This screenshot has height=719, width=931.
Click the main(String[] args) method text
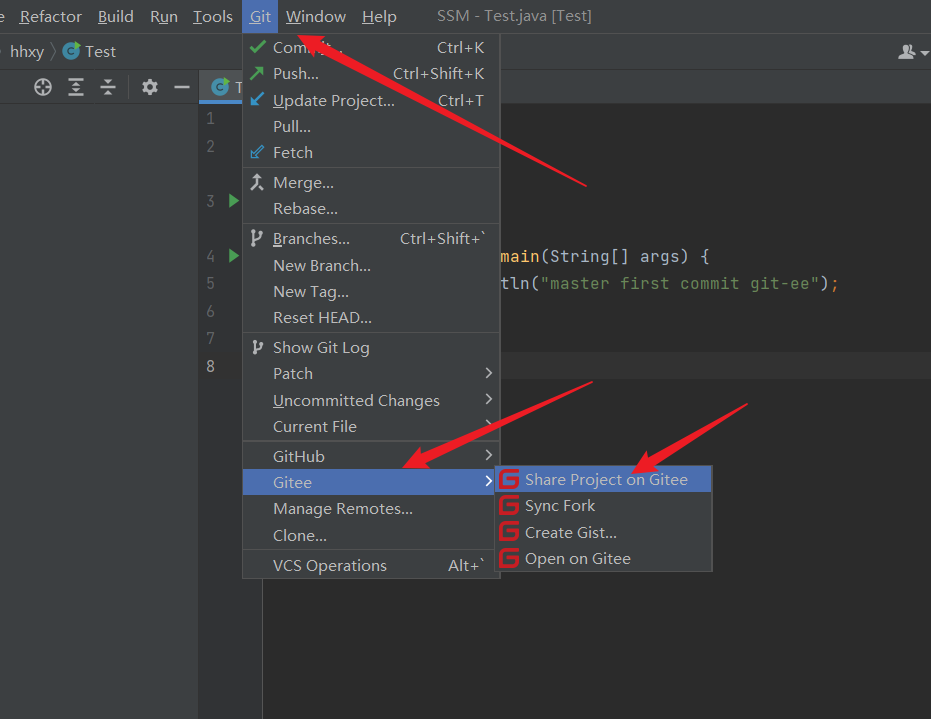(594, 256)
